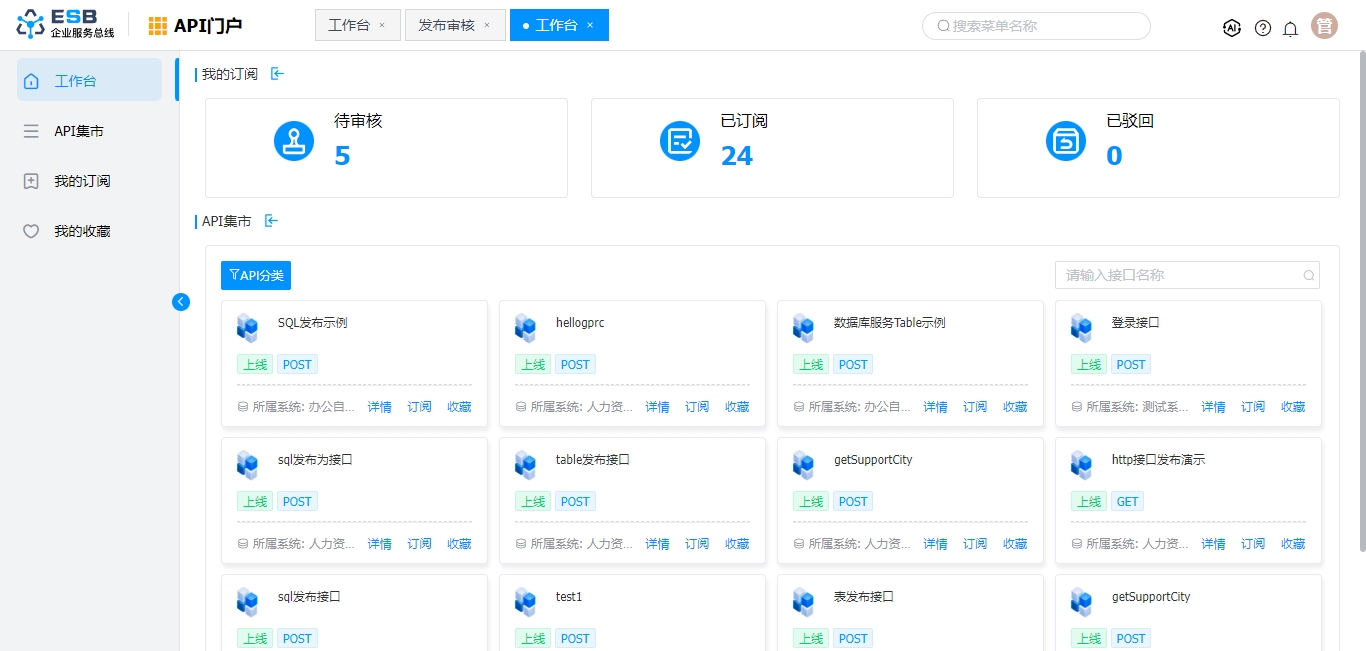This screenshot has width=1366, height=651.
Task: Open the API分类 filter button
Action: 256,275
